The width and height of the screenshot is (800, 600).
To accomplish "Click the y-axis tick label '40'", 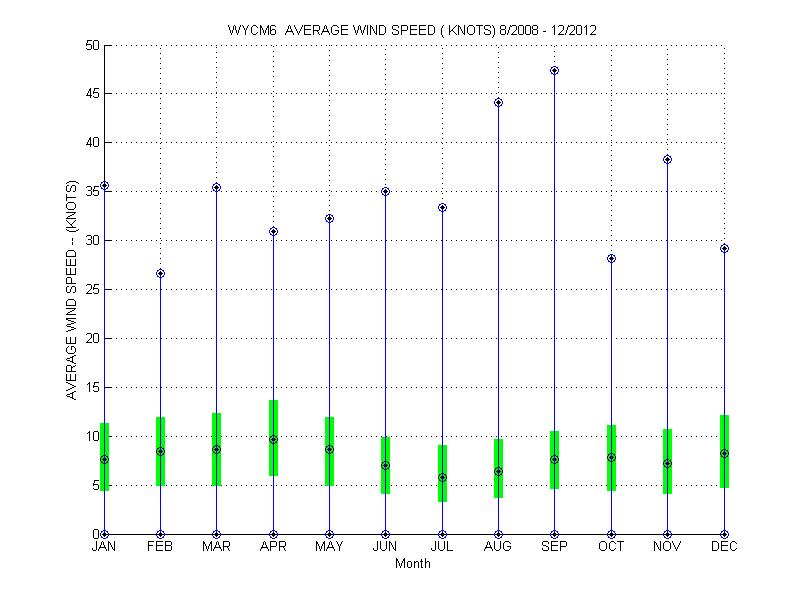I will tap(93, 143).
